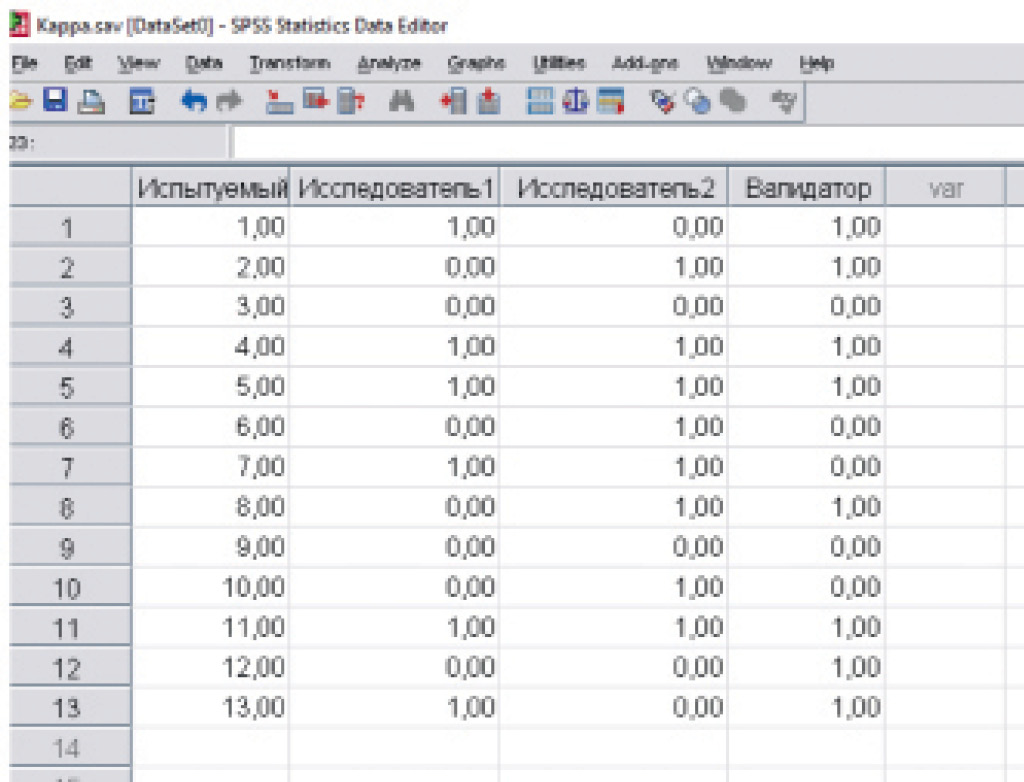
Task: Click the Undo arrow icon
Action: pos(193,100)
